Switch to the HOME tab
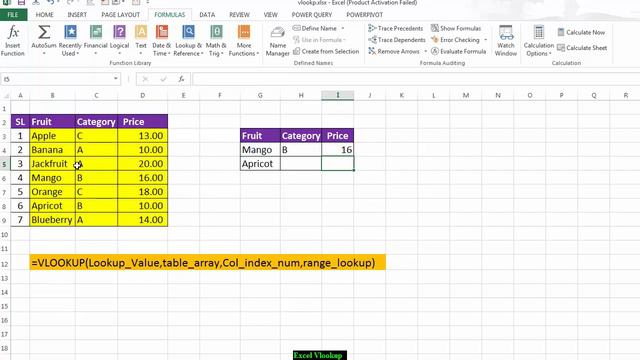The image size is (640, 360). tap(44, 15)
